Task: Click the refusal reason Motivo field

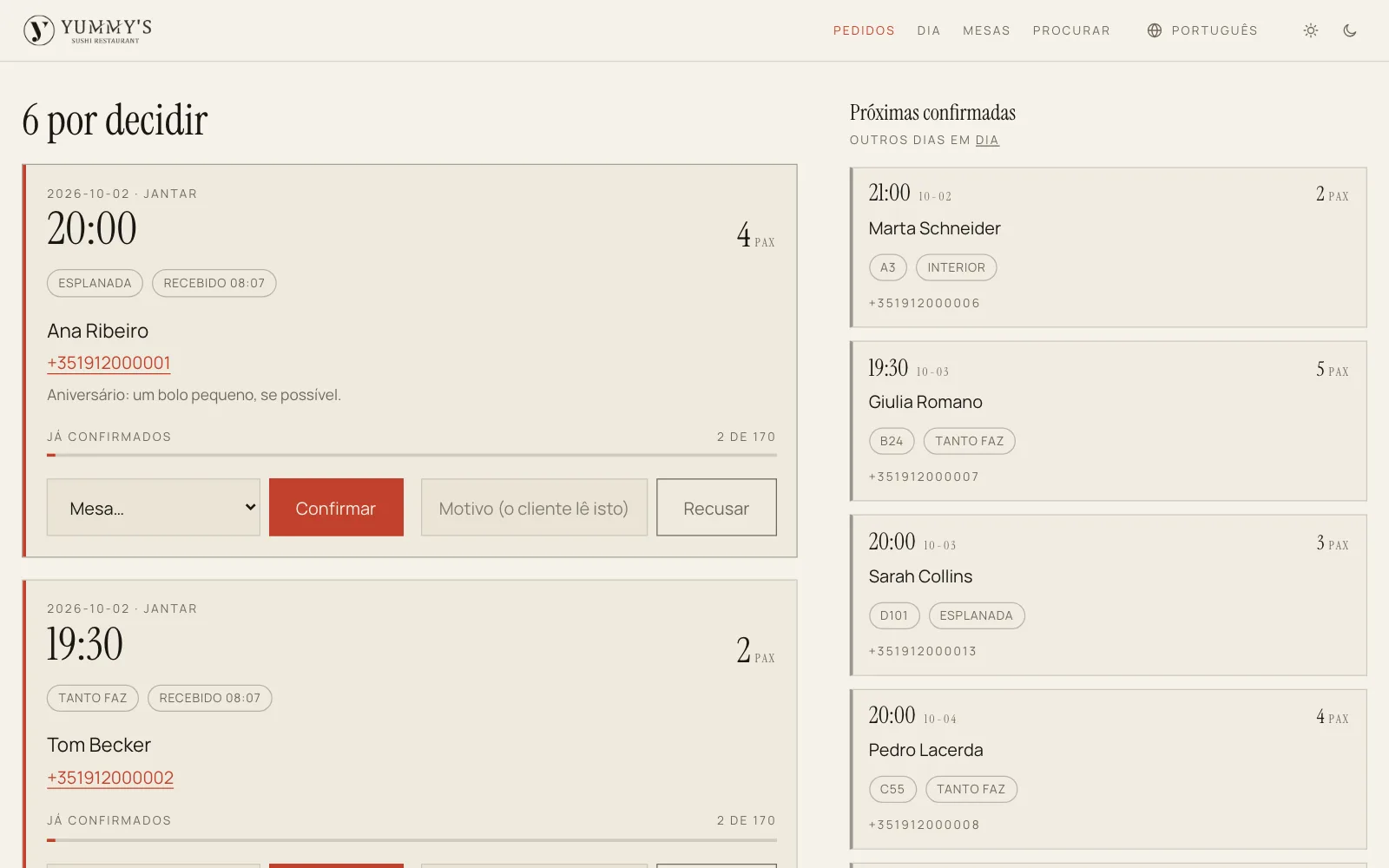Action: [x=534, y=508]
